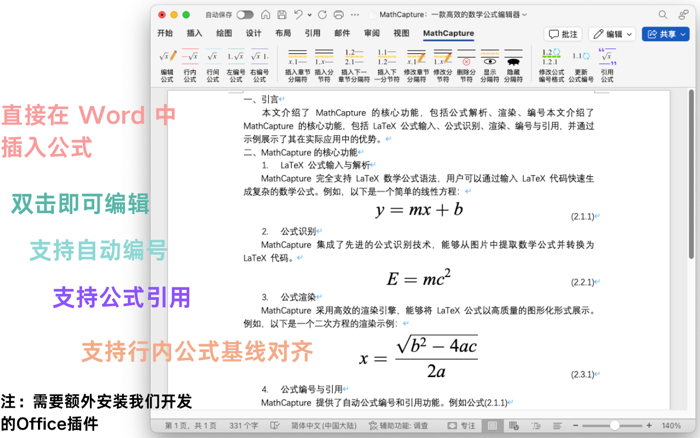Screen dimensions: 700x438
Task: Click the redo/repeat icon
Action: point(322,15)
